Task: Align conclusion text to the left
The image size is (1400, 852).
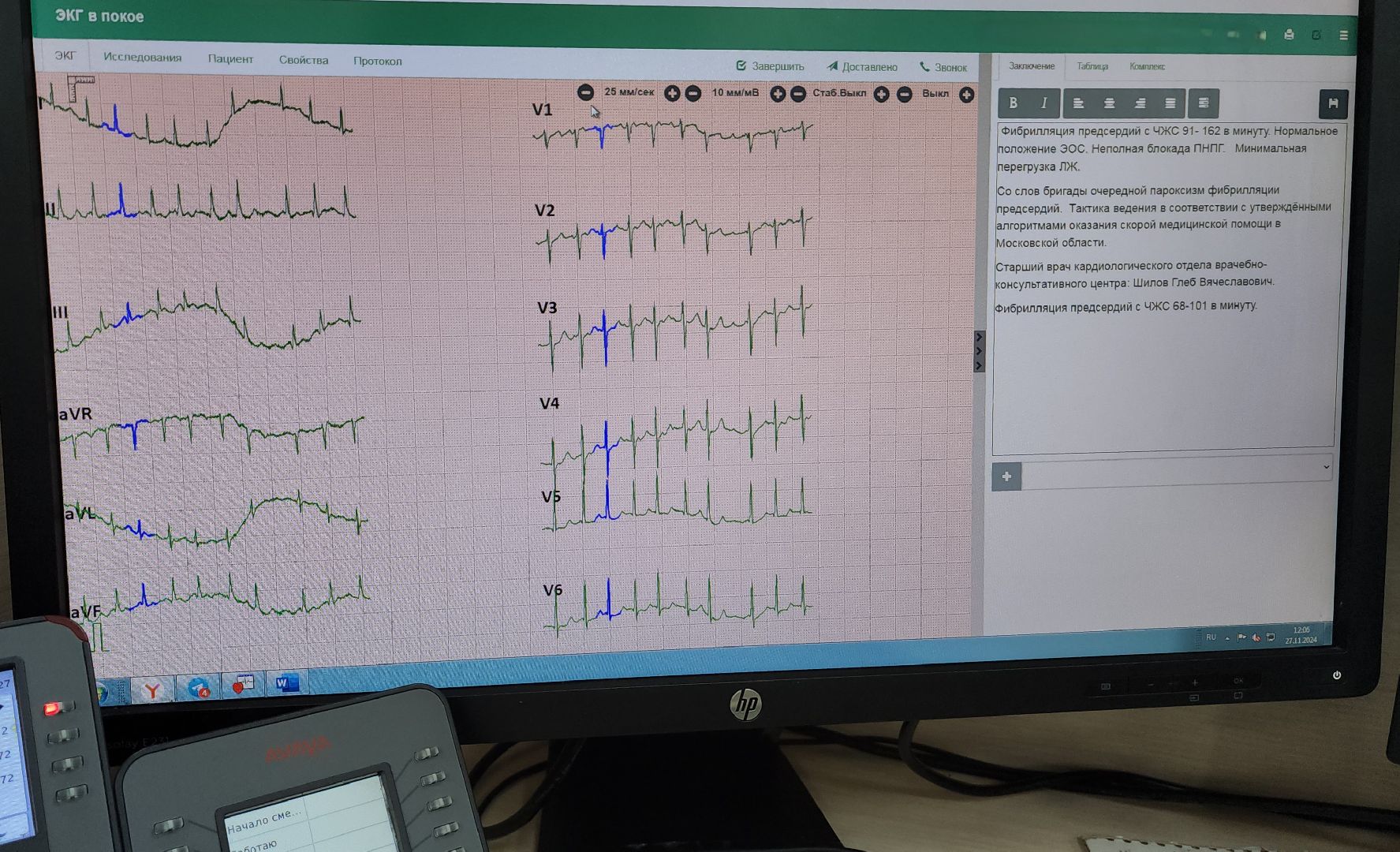Action: click(1078, 103)
